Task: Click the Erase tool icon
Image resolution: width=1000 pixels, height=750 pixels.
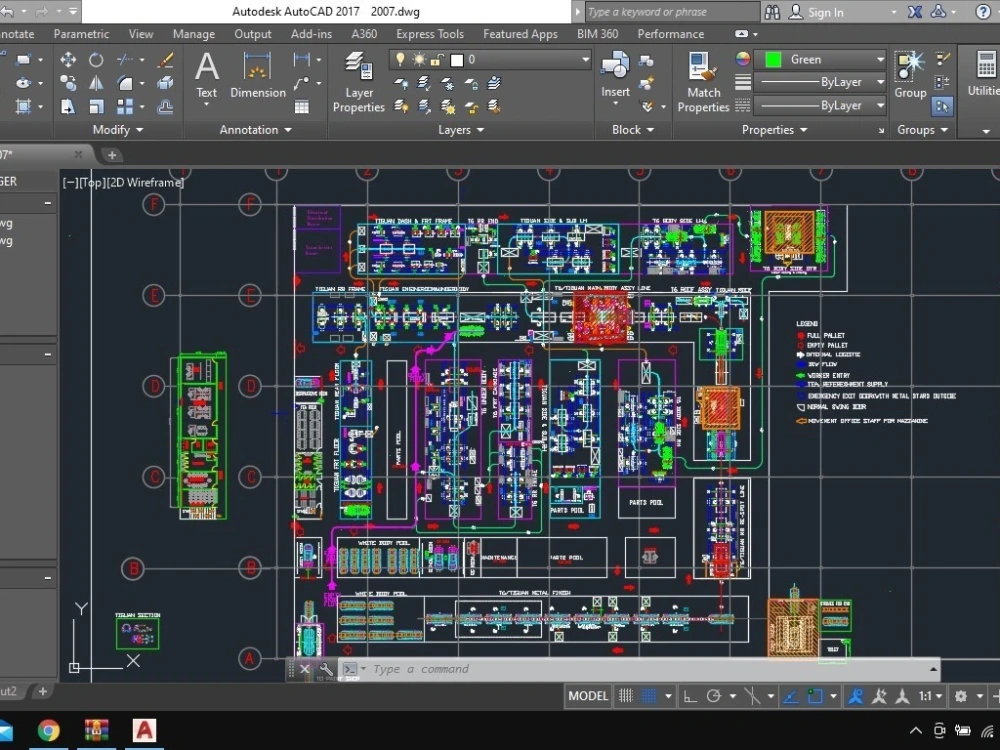Action: click(165, 59)
